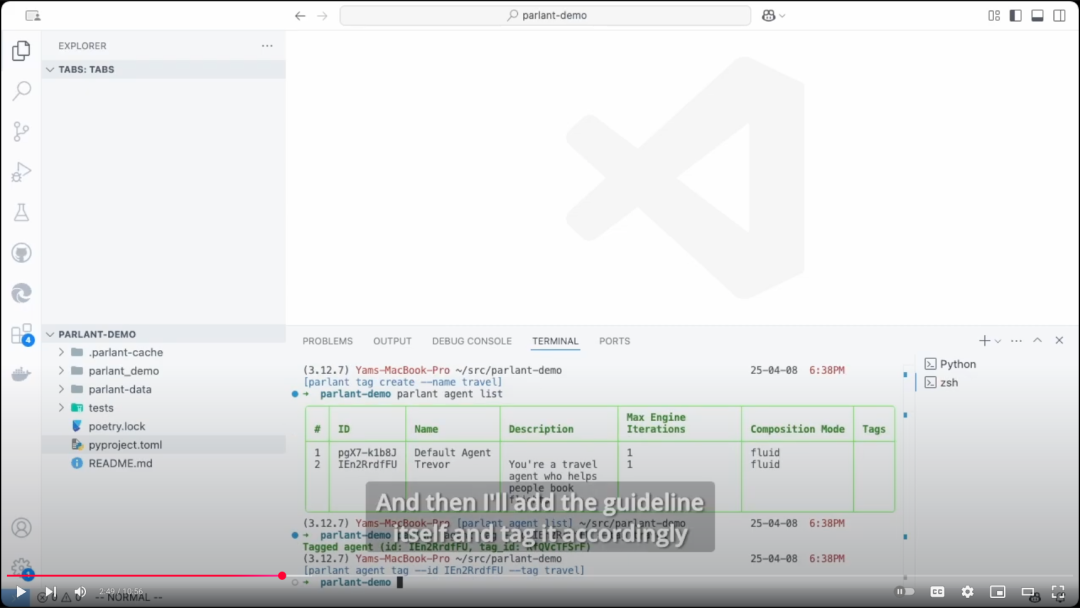Image resolution: width=1080 pixels, height=608 pixels.
Task: Toggle the secondary side bar
Action: coord(1059,15)
